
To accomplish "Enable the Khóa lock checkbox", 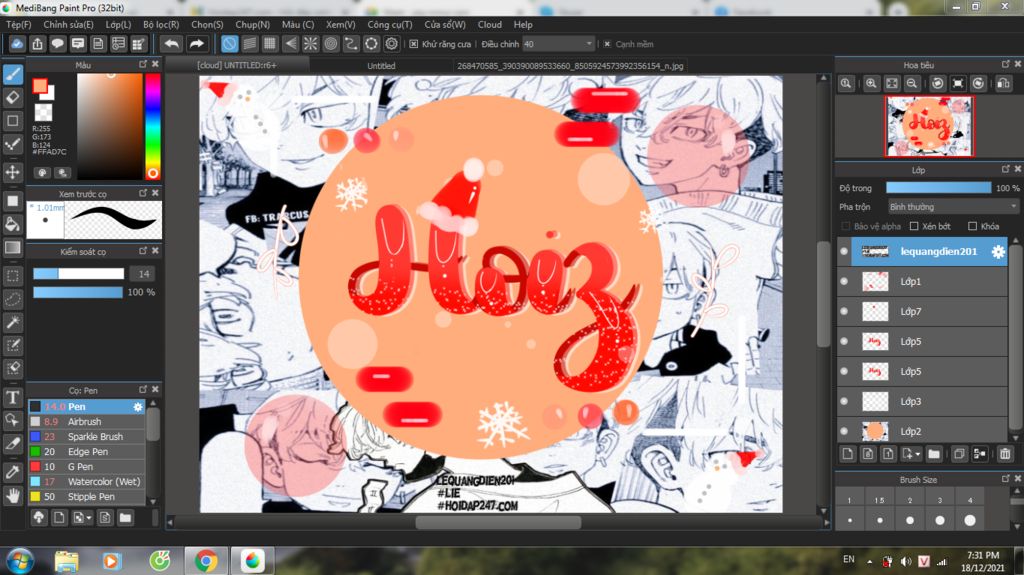I will click(x=972, y=226).
